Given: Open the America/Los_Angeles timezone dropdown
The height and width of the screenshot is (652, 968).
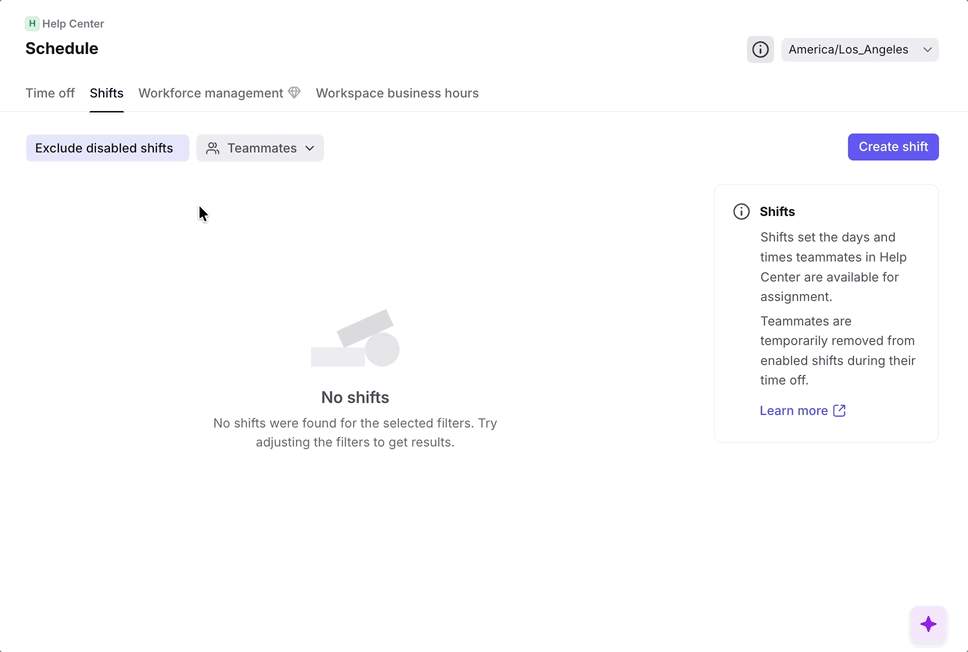Looking at the screenshot, I should [x=849, y=49].
